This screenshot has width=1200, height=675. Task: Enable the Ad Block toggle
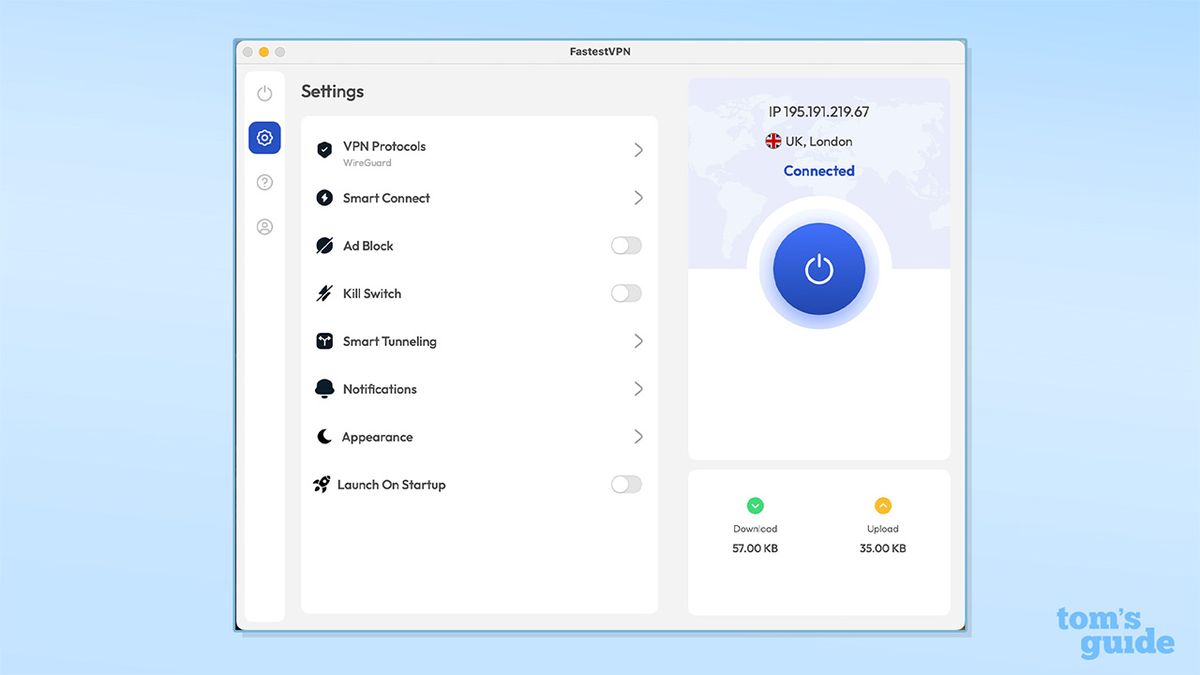click(x=626, y=245)
